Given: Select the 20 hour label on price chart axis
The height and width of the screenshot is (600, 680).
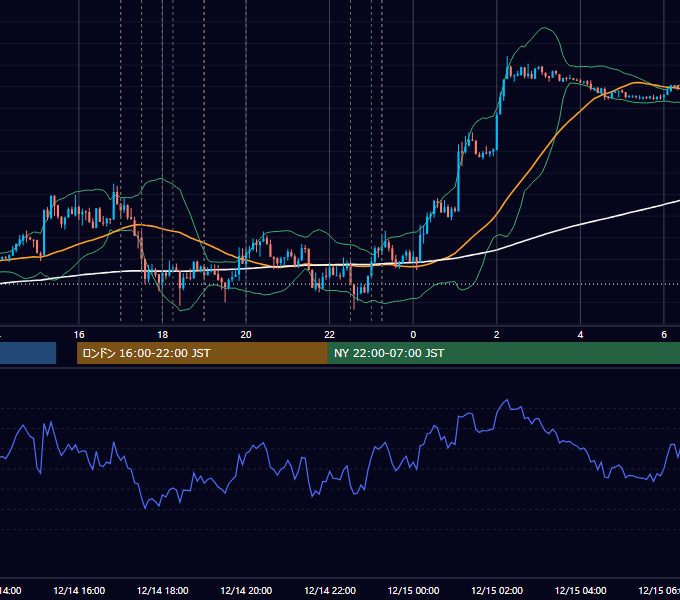Looking at the screenshot, I should 246,335.
